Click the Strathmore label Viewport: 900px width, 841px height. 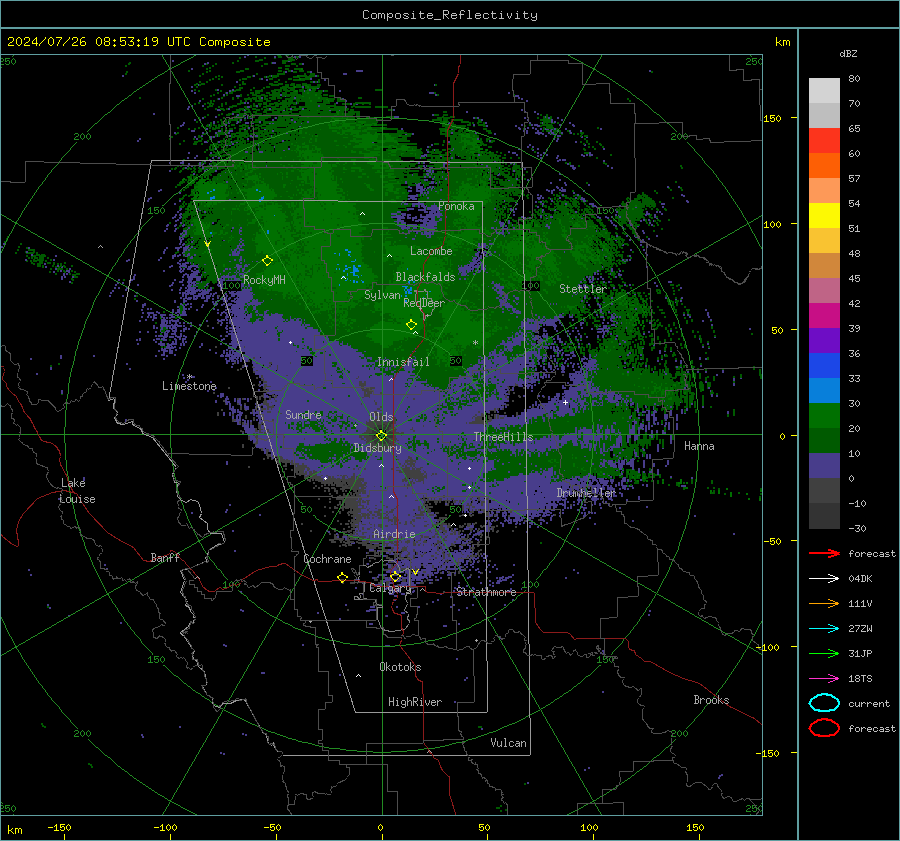pos(486,592)
